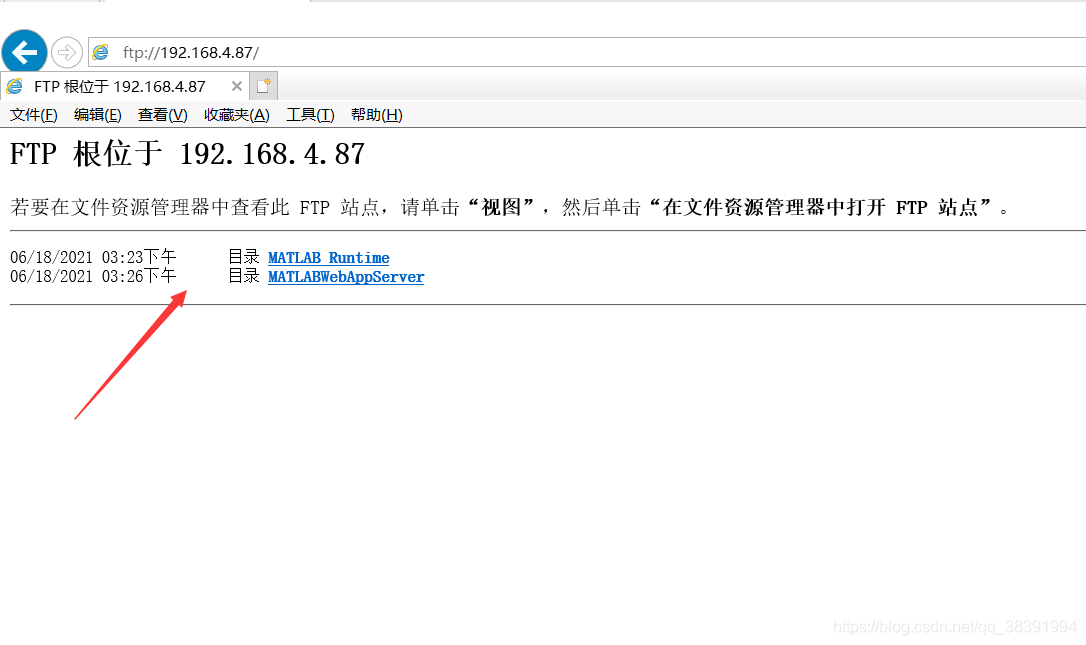
Task: Open the 帮助(H) help menu
Action: 377,115
